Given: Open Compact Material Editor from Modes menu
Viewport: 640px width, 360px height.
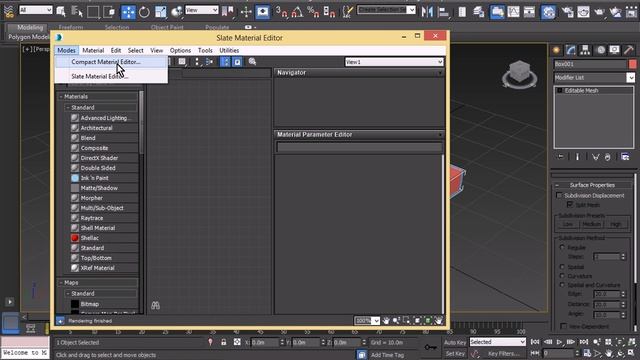Looking at the screenshot, I should (x=106, y=62).
